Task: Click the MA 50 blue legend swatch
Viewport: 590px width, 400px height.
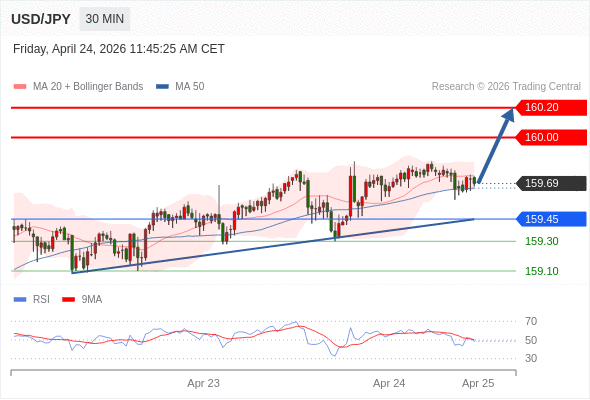Action: pyautogui.click(x=162, y=87)
